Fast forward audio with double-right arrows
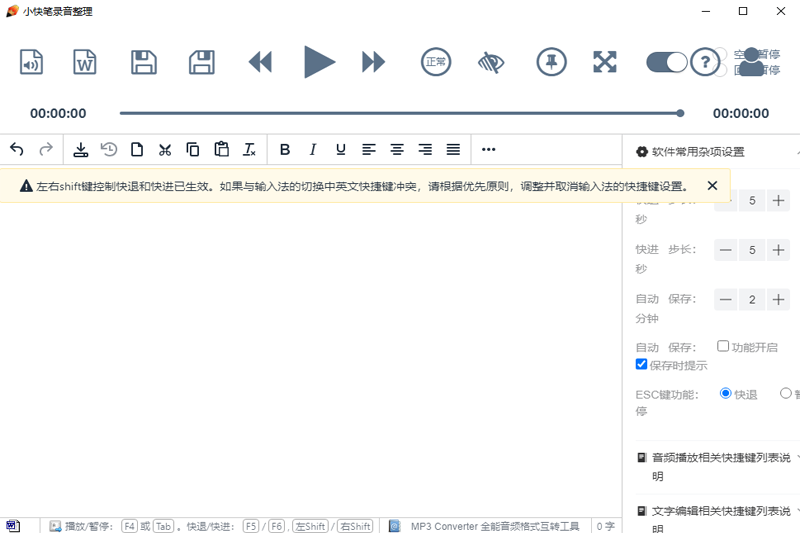Viewport: 800px width, 533px height. 373,62
